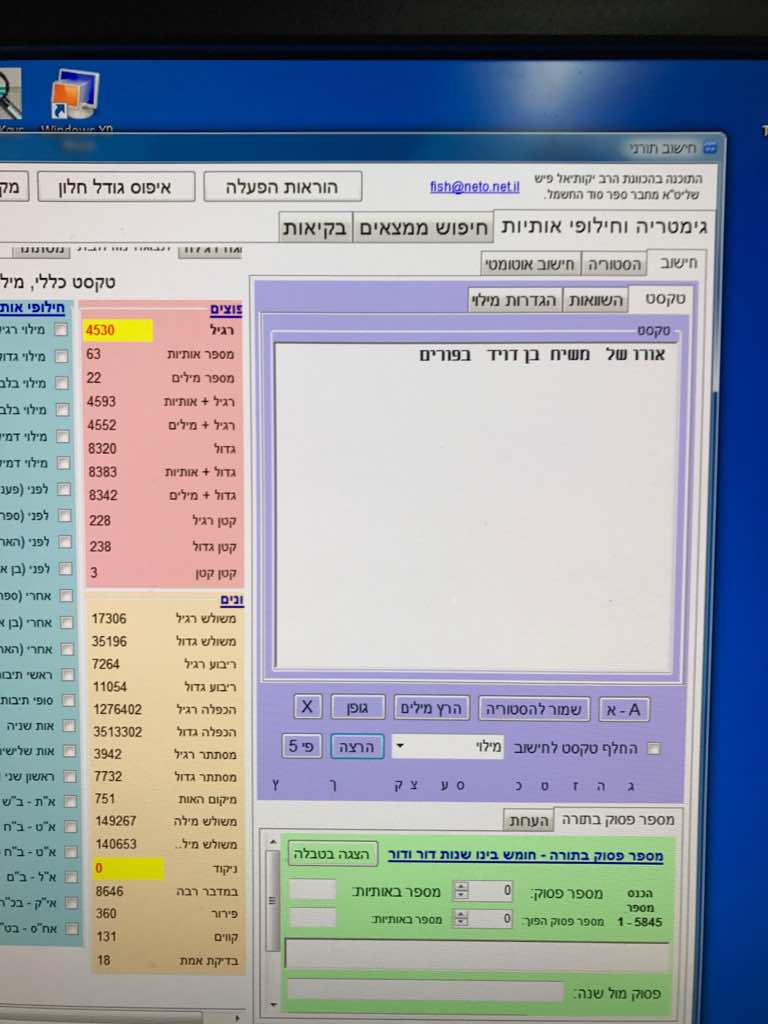Click the גופן font button
Screen dimensions: 768x1024
click(357, 708)
